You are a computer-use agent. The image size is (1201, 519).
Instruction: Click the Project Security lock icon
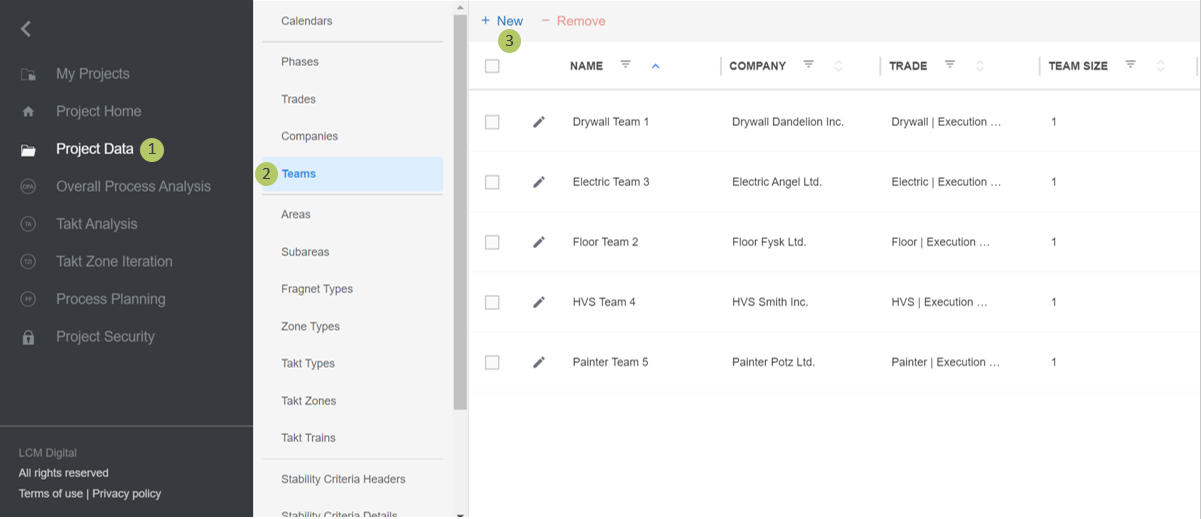[x=28, y=338]
